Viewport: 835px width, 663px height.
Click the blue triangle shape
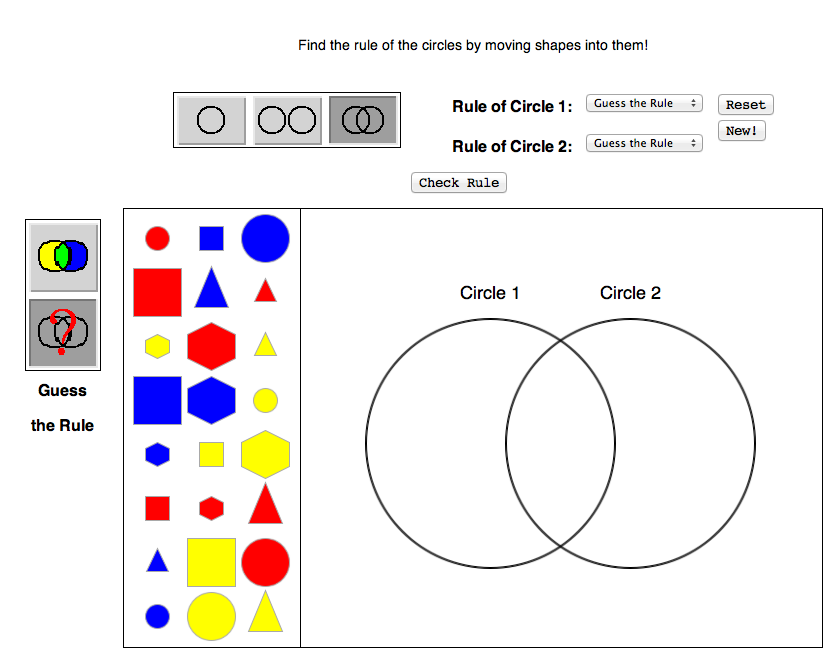211,290
